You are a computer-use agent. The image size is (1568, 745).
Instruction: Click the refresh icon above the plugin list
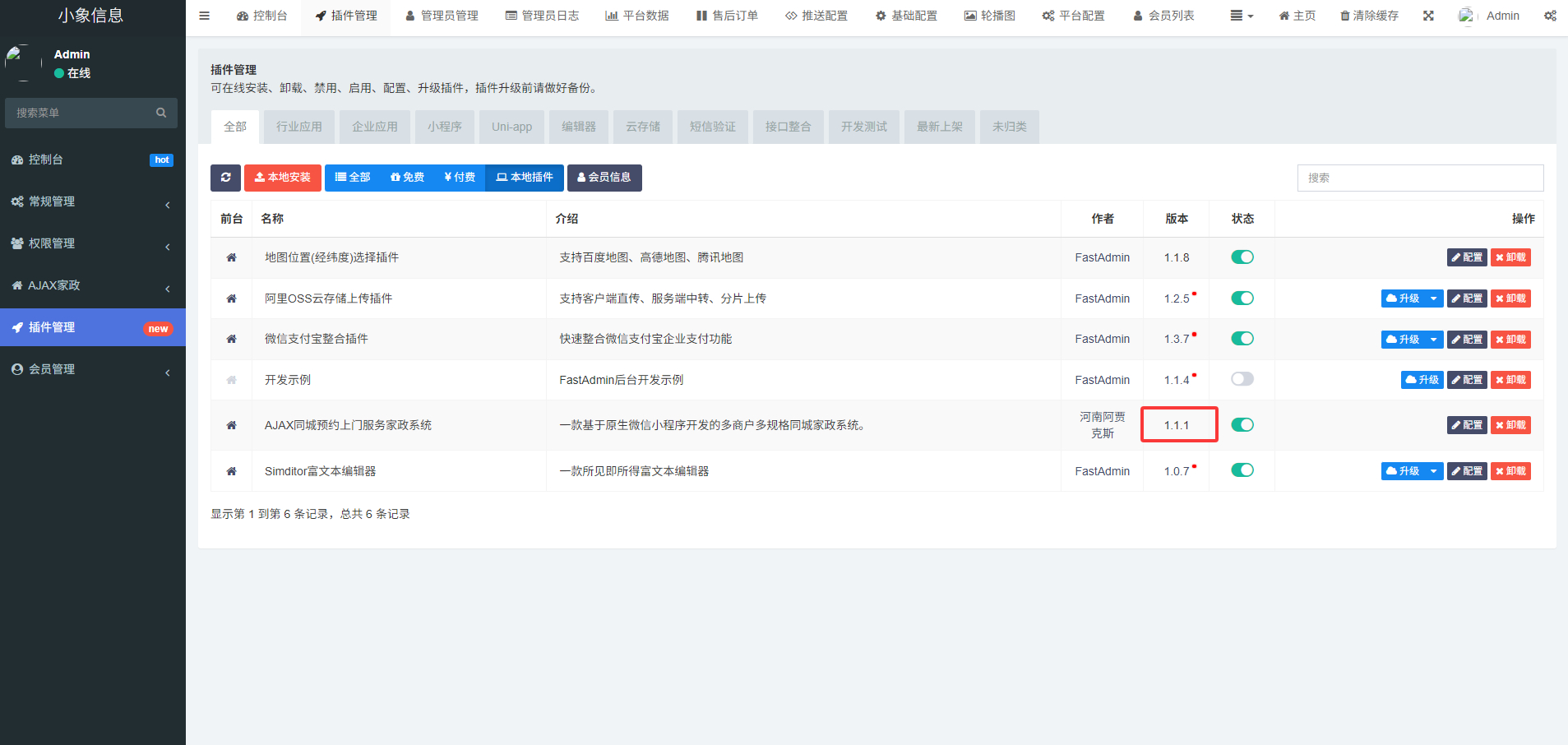[225, 178]
